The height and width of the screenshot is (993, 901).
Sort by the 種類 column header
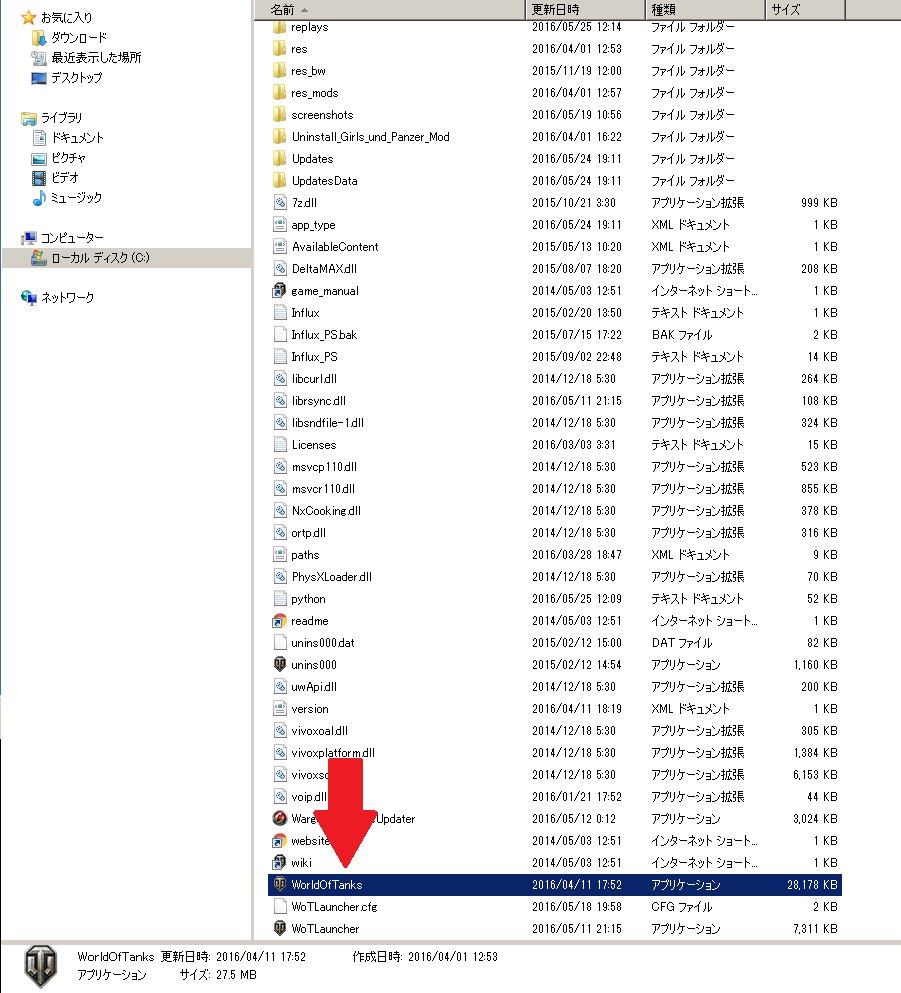click(x=705, y=9)
